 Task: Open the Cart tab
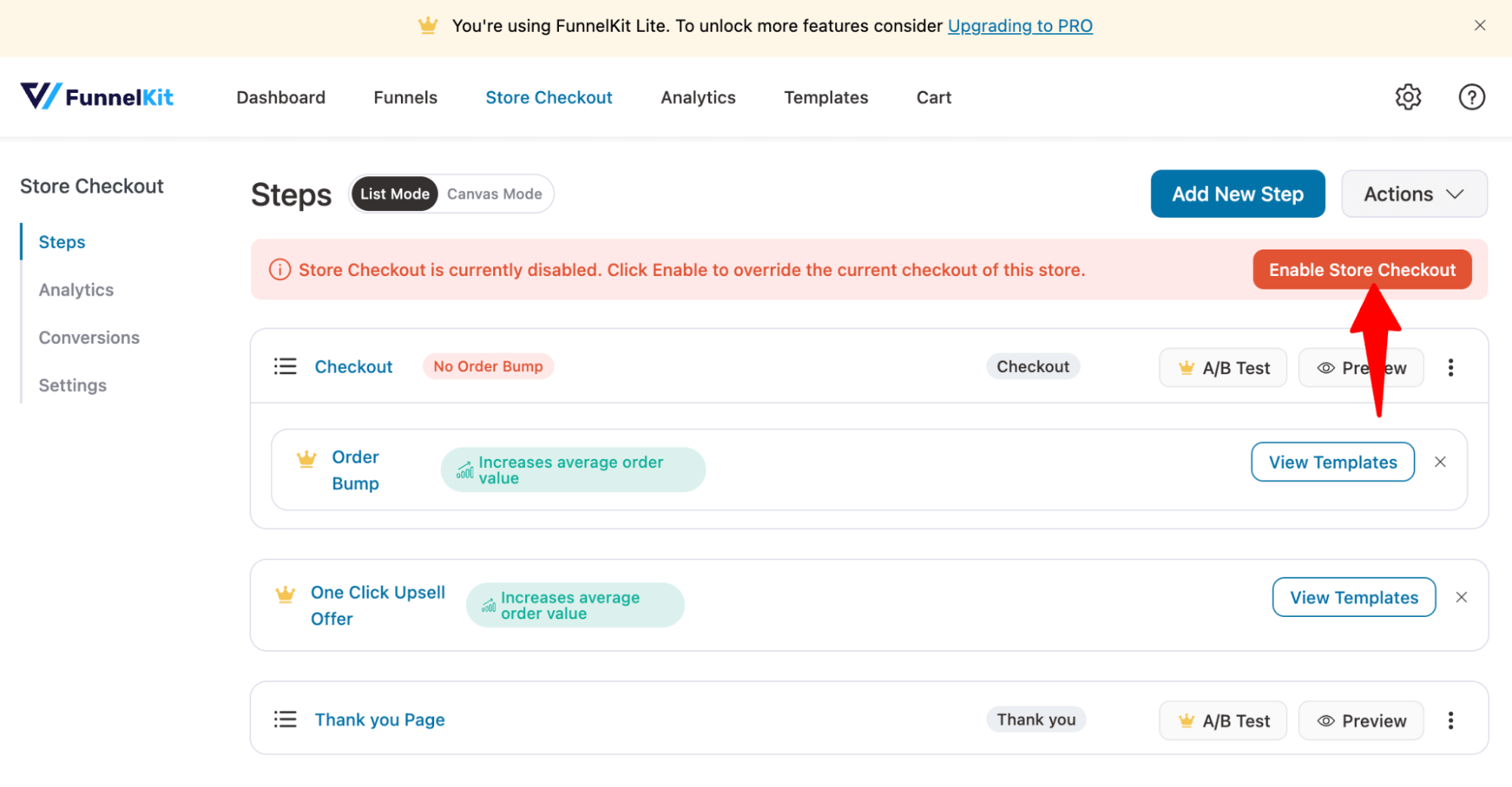(933, 98)
